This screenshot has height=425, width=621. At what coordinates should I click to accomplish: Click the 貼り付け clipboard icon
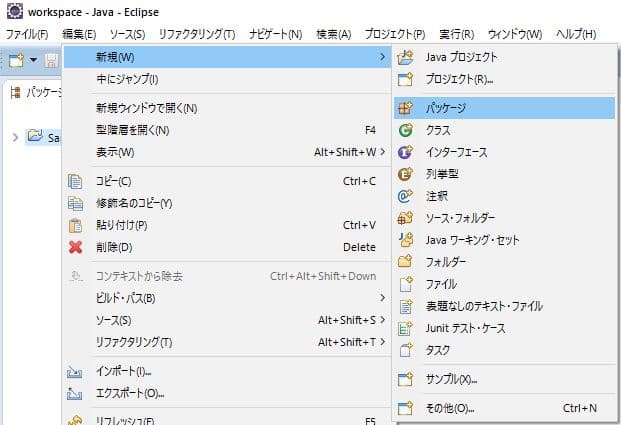(75, 225)
